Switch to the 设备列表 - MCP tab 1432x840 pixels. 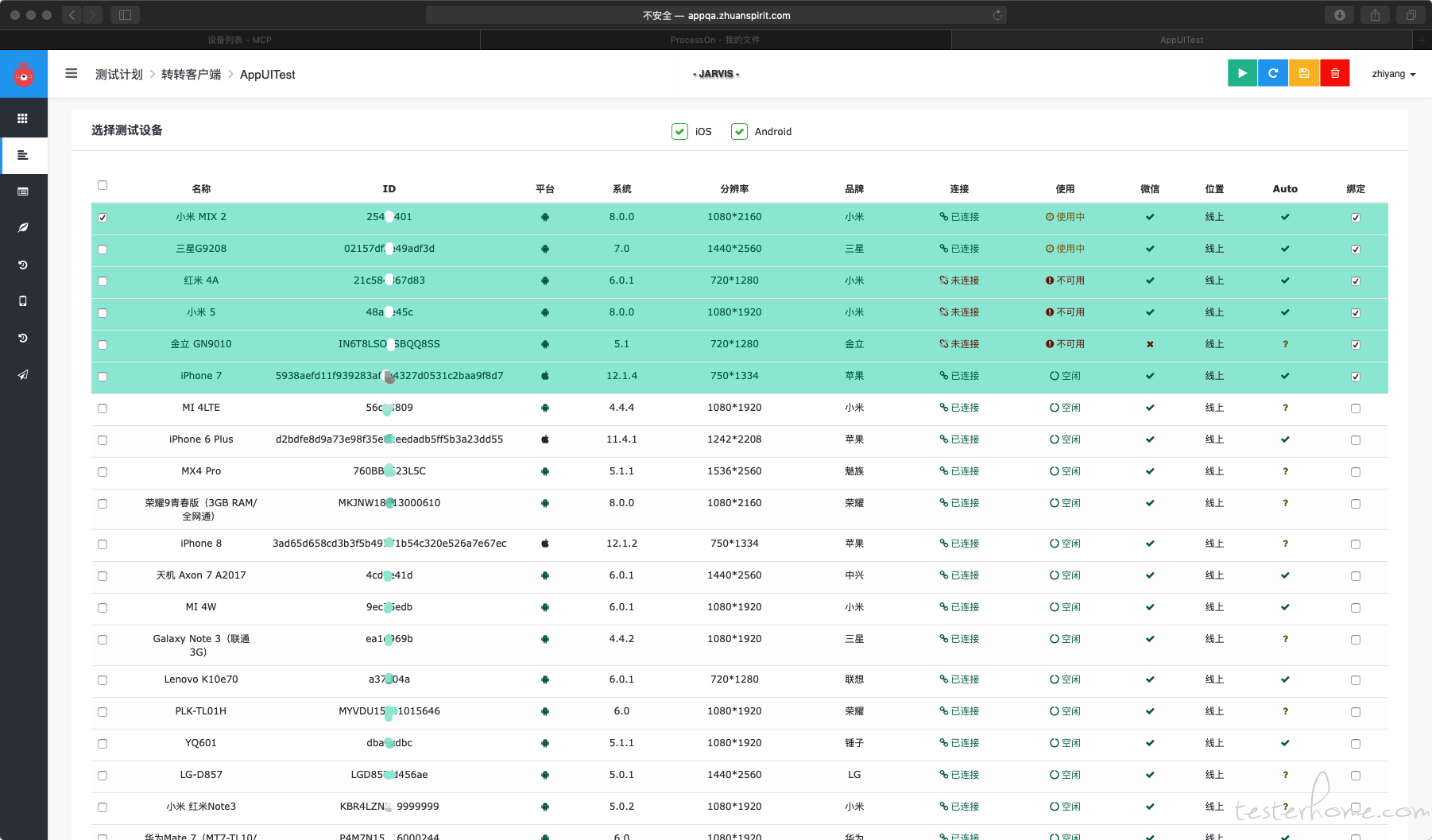coord(240,40)
